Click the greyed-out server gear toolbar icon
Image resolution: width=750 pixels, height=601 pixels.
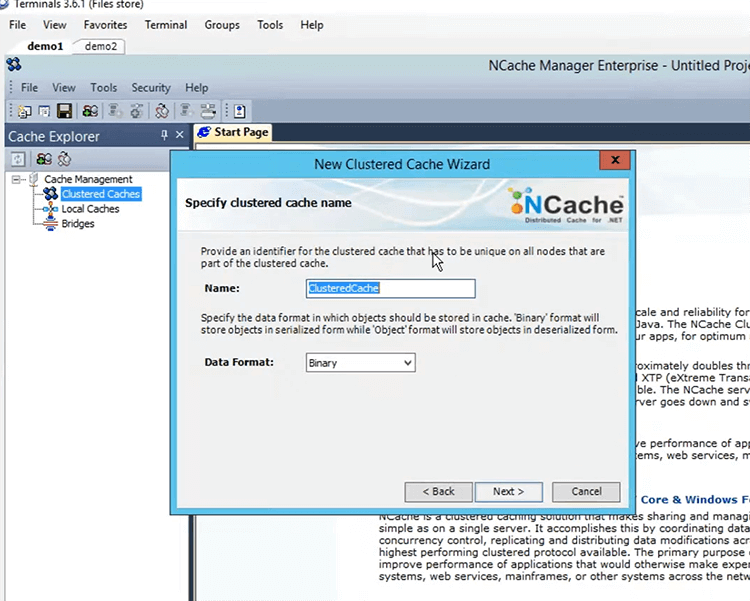115,111
